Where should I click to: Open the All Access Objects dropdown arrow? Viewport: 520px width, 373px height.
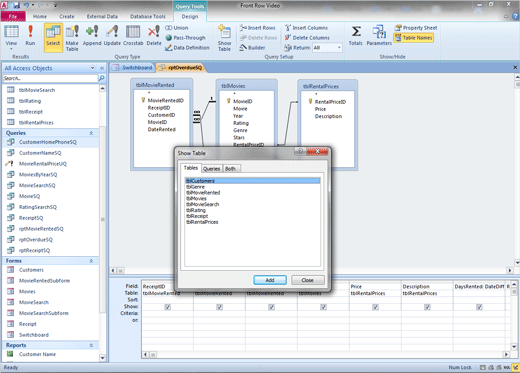click(x=92, y=68)
